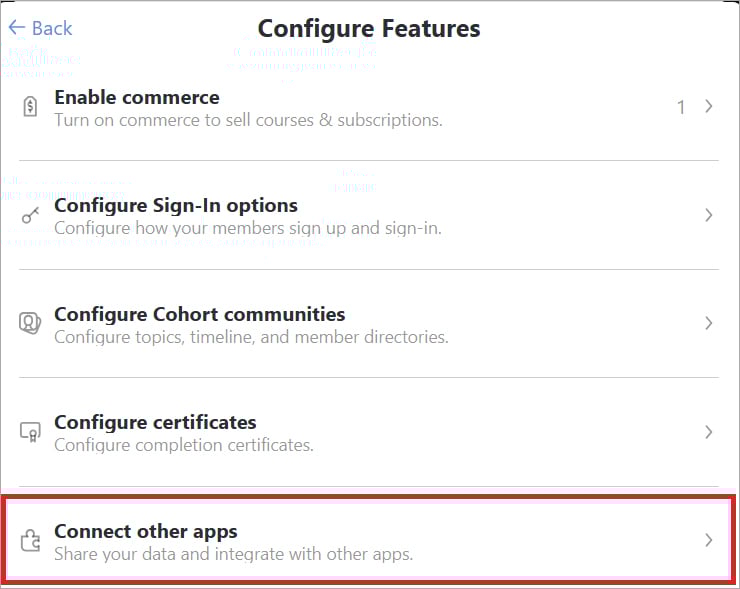Open the Configure certificates entry
This screenshot has width=740, height=589.
point(155,422)
